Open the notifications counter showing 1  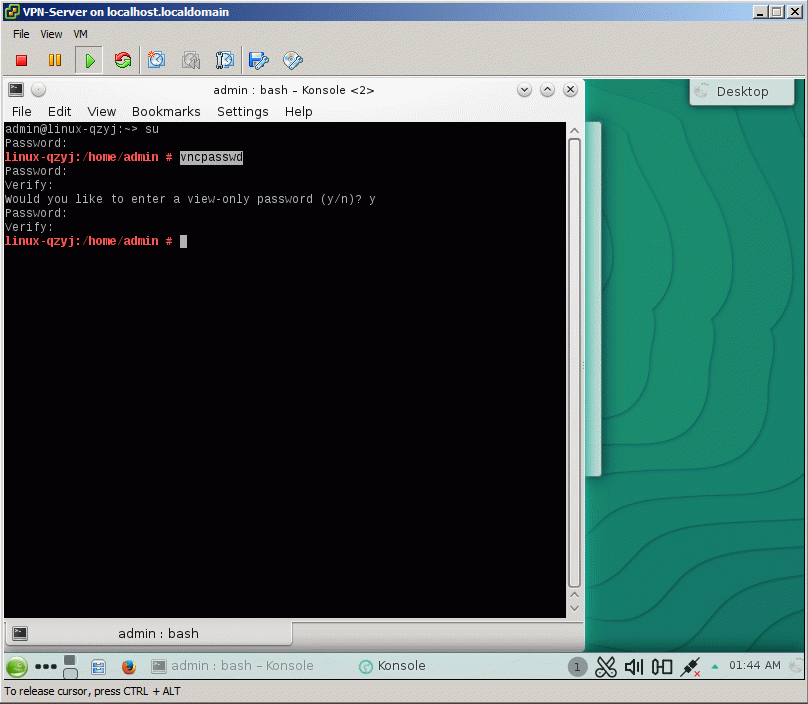pyautogui.click(x=577, y=667)
